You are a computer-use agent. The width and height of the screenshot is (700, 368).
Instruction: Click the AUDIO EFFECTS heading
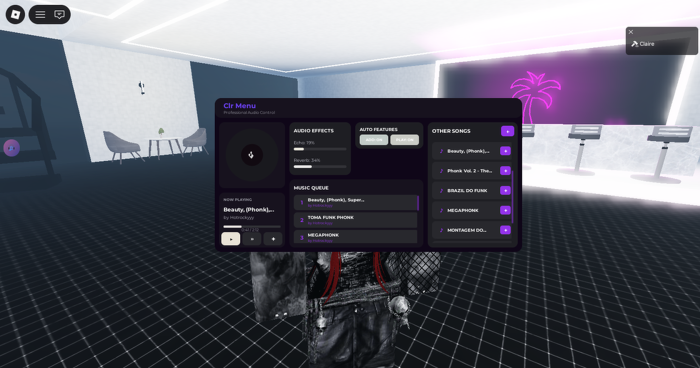pos(313,131)
